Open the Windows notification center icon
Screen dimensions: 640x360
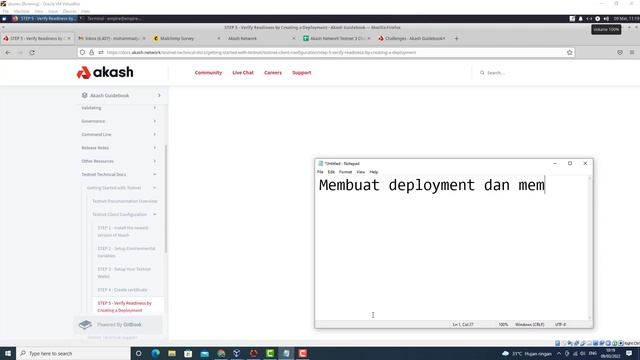pos(629,353)
